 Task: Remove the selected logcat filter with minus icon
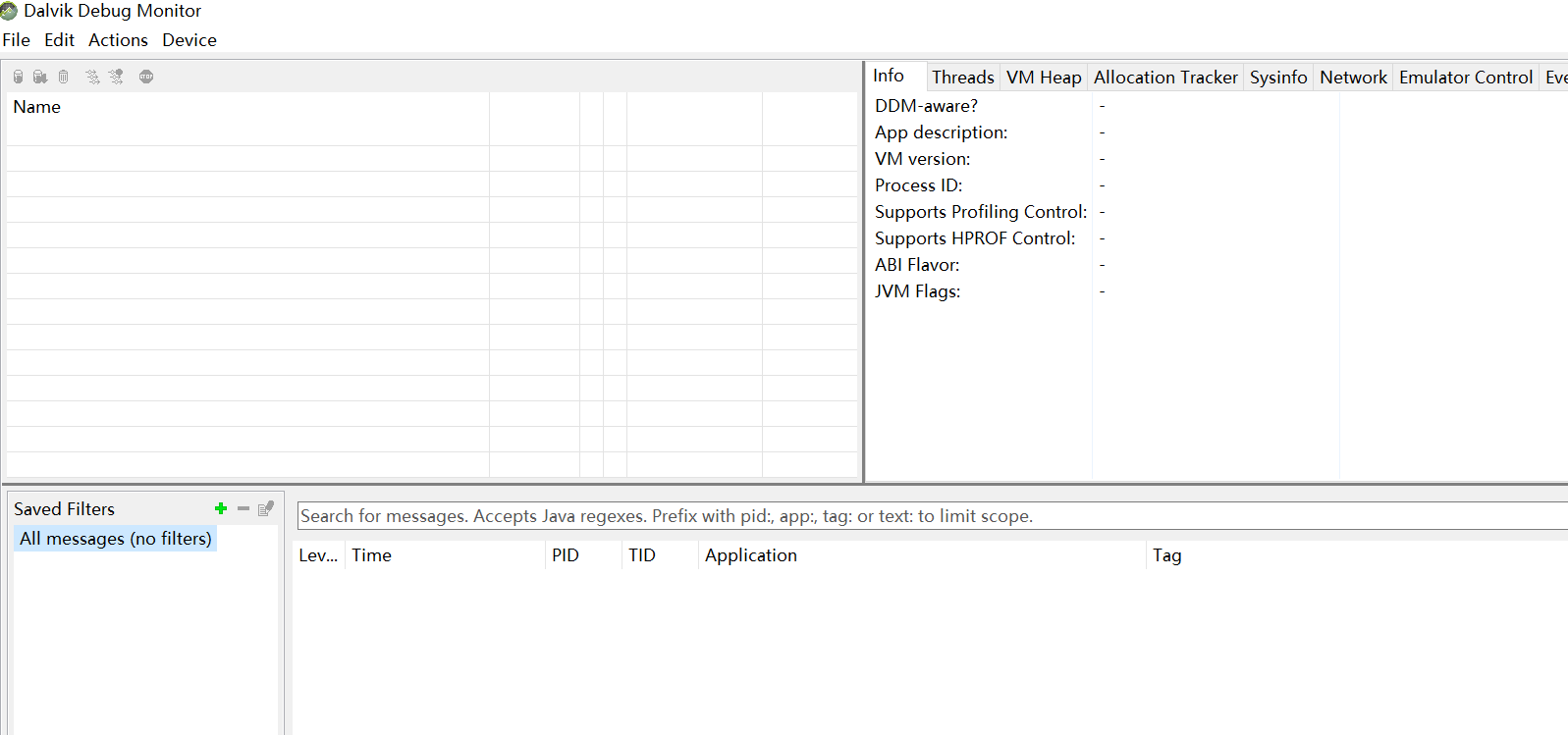coord(243,508)
